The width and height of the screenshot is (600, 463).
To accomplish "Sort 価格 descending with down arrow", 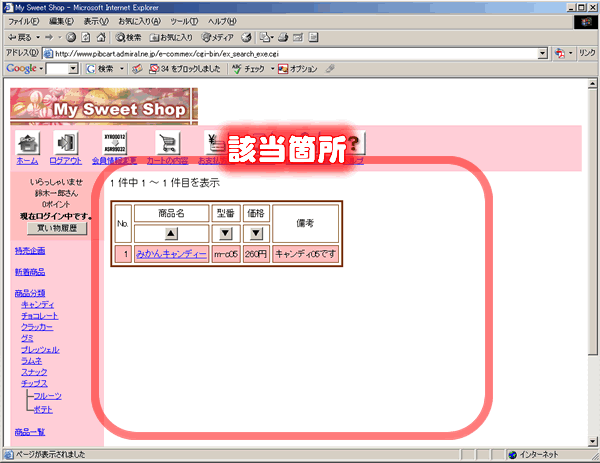I will tap(256, 233).
